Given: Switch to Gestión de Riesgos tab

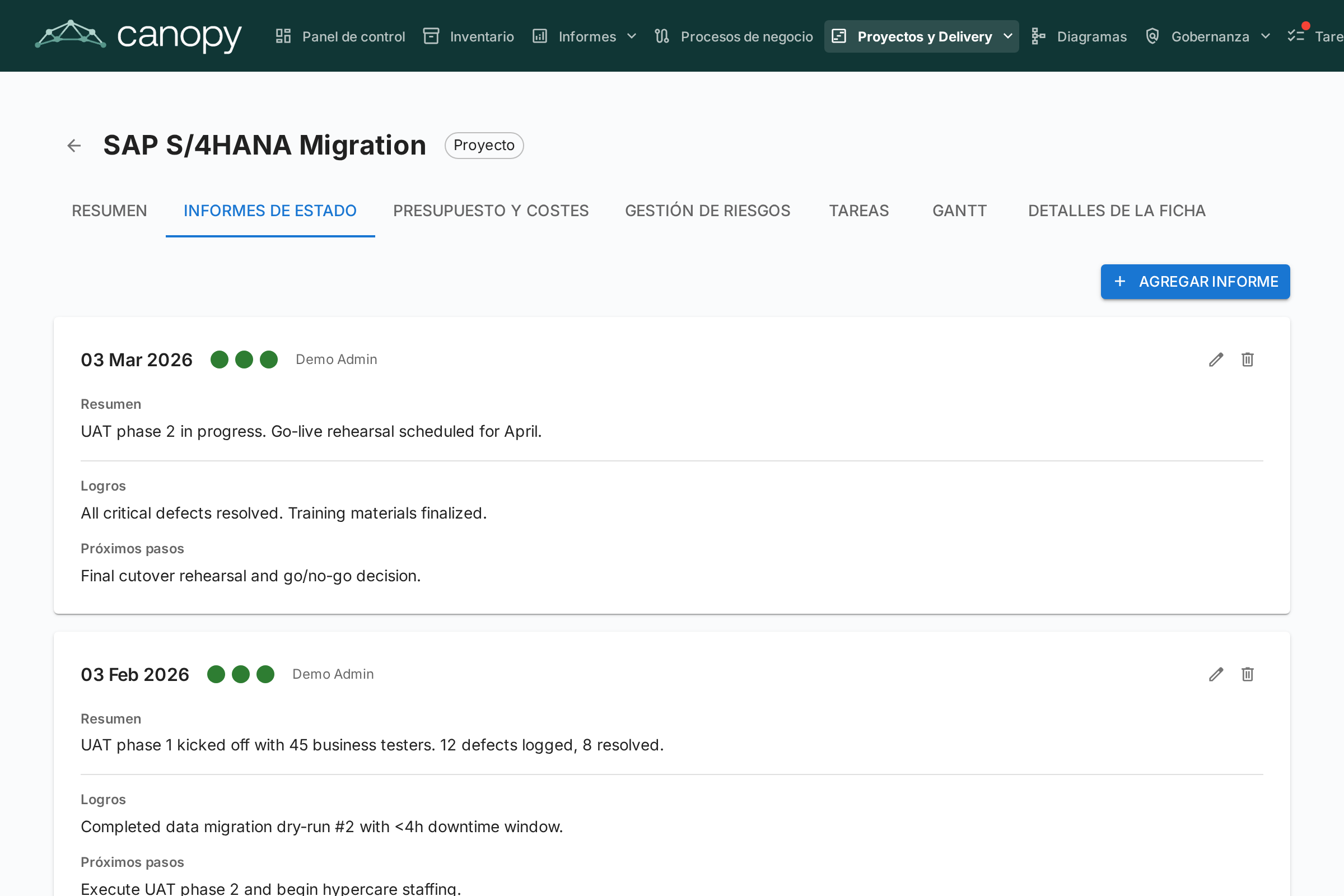Looking at the screenshot, I should pyautogui.click(x=707, y=211).
